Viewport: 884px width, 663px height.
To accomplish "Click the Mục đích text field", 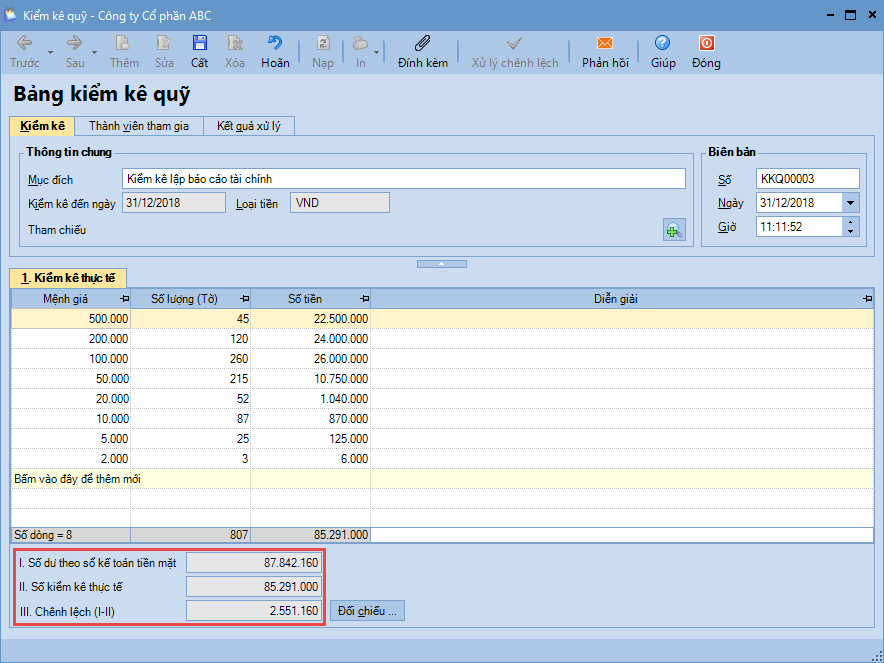I will click(x=403, y=179).
